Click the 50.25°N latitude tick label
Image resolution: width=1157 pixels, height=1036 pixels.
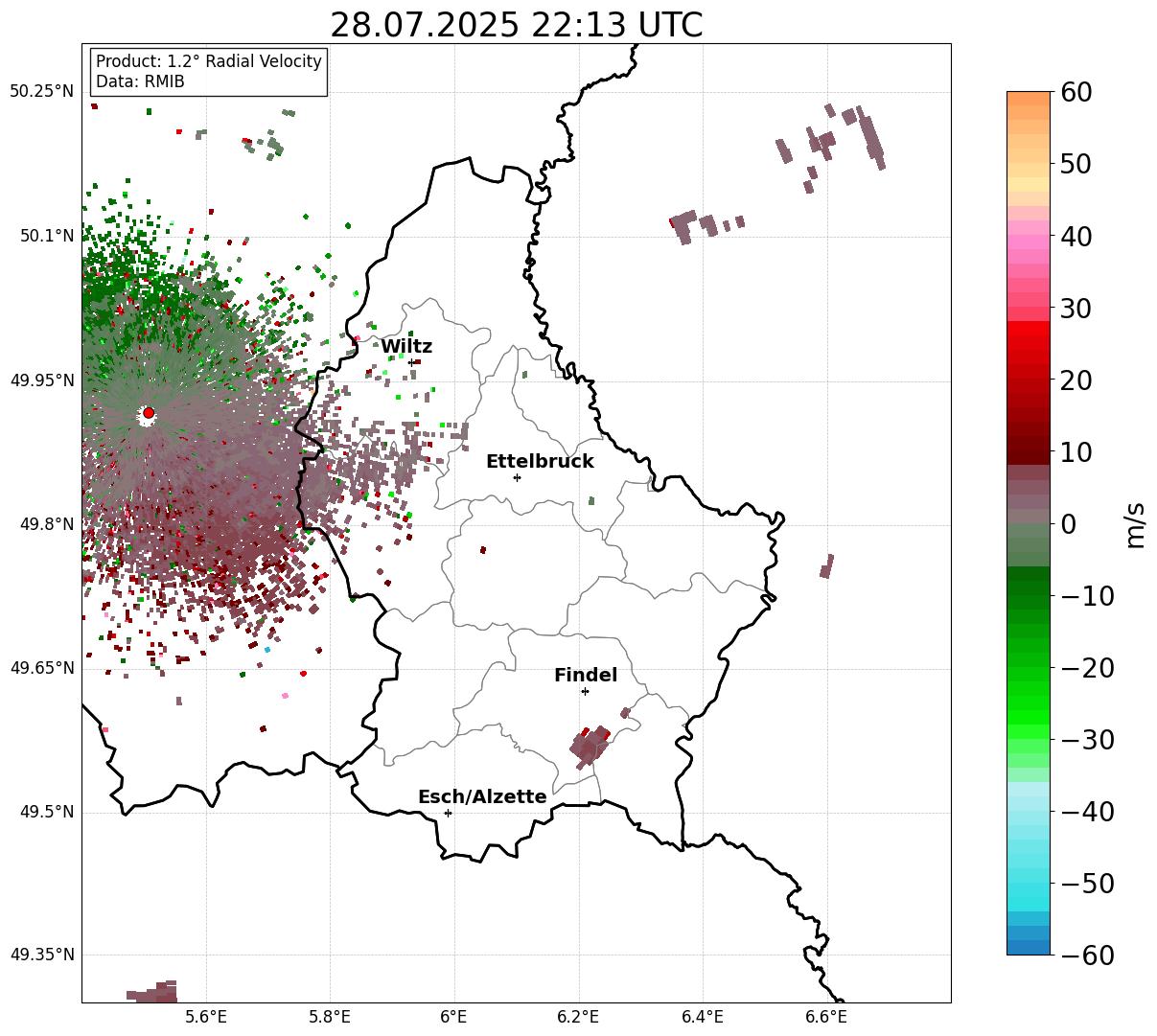tap(41, 92)
